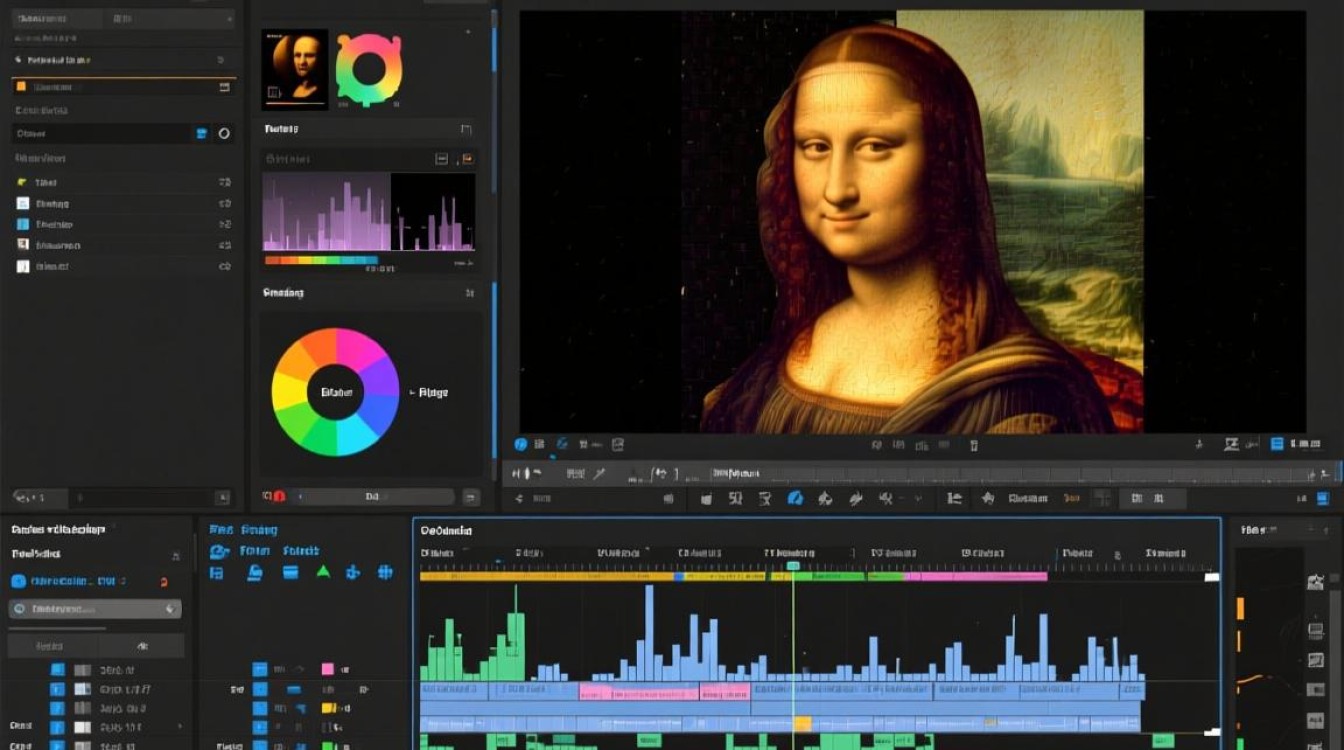The width and height of the screenshot is (1344, 750).
Task: Click the blue circle icon under the viewer's left corner
Action: coord(521,444)
